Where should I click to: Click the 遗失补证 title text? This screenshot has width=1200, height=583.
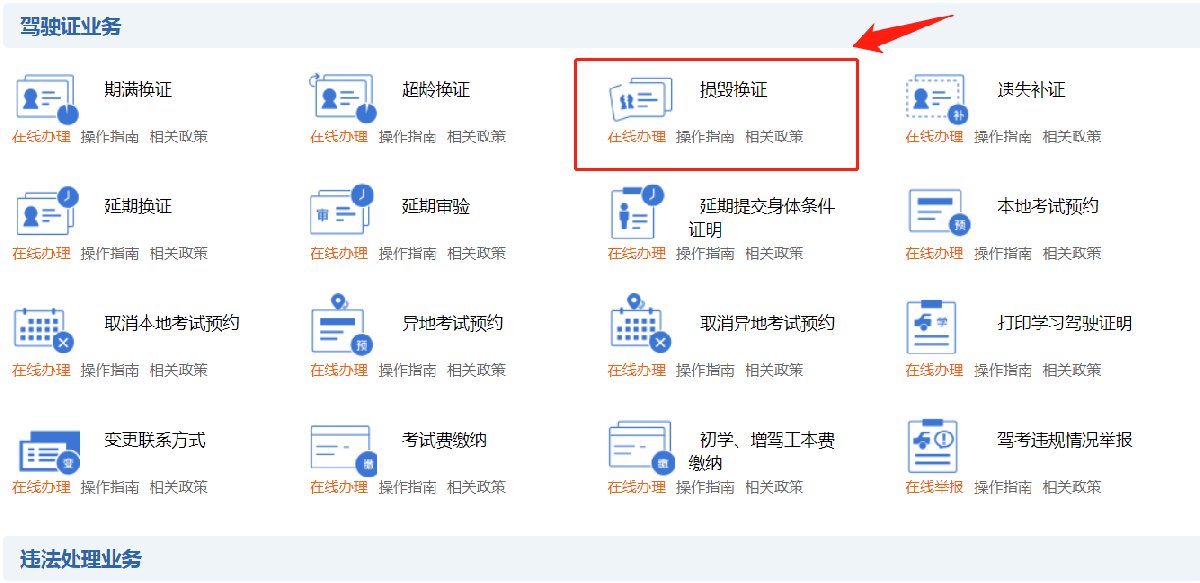1032,90
